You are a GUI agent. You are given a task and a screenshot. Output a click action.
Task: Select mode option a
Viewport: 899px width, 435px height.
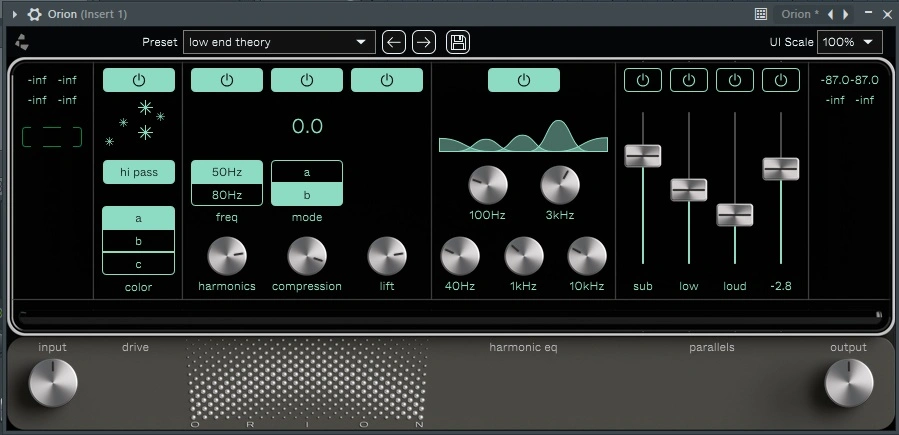click(307, 172)
